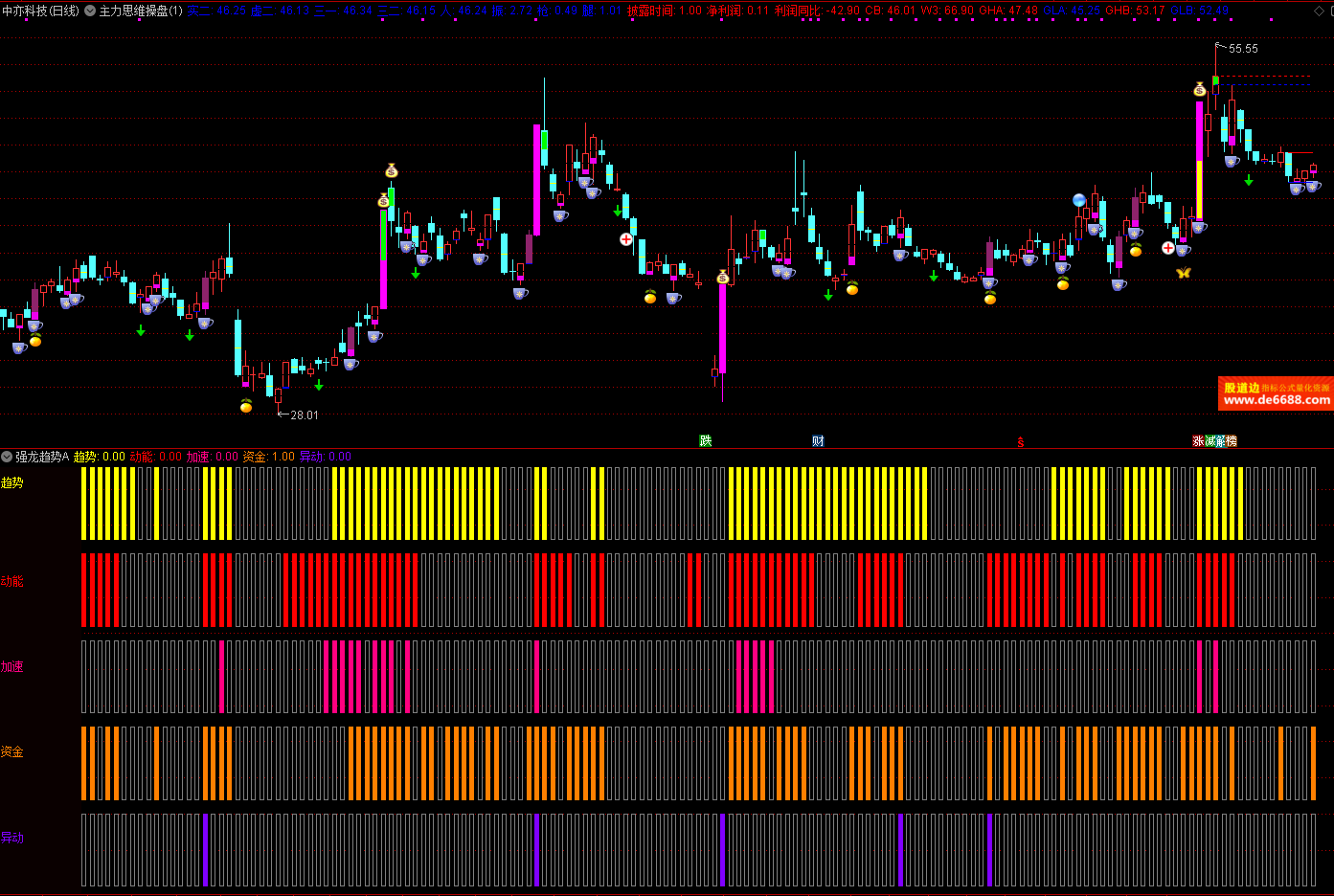Click the red dollar sign event marker
Image resolution: width=1334 pixels, height=896 pixels.
click(x=1021, y=442)
